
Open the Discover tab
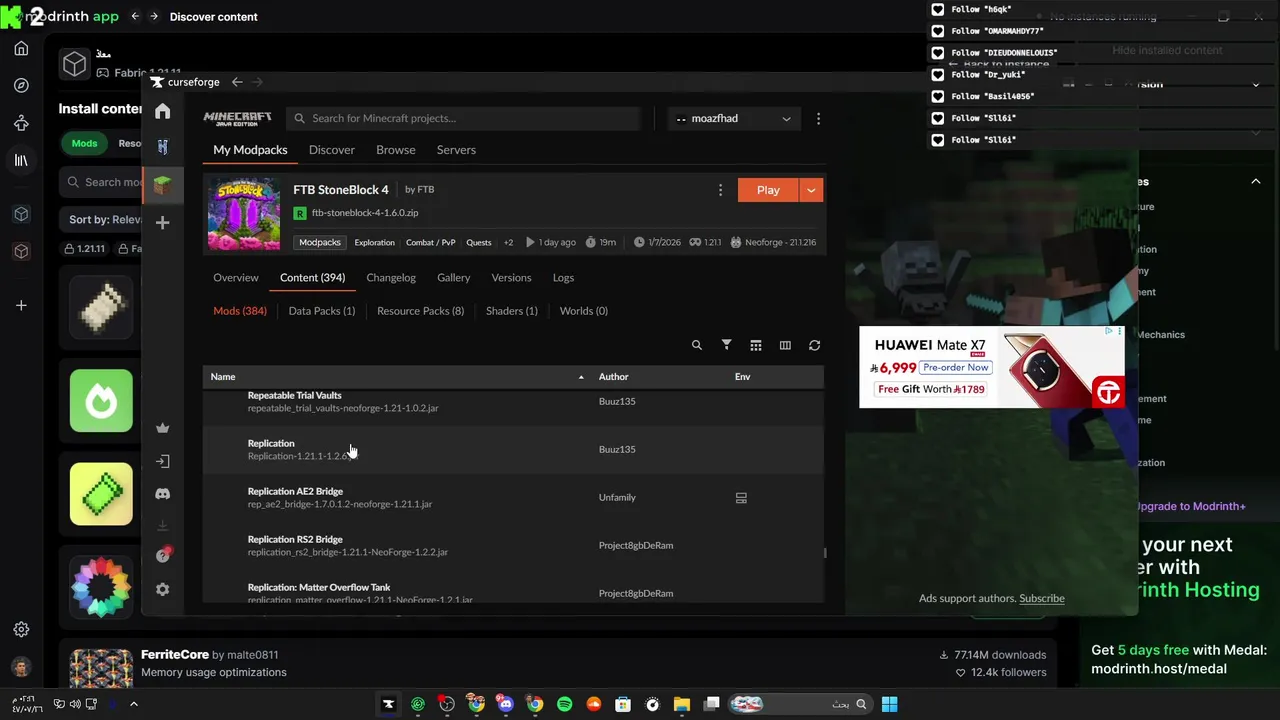332,150
